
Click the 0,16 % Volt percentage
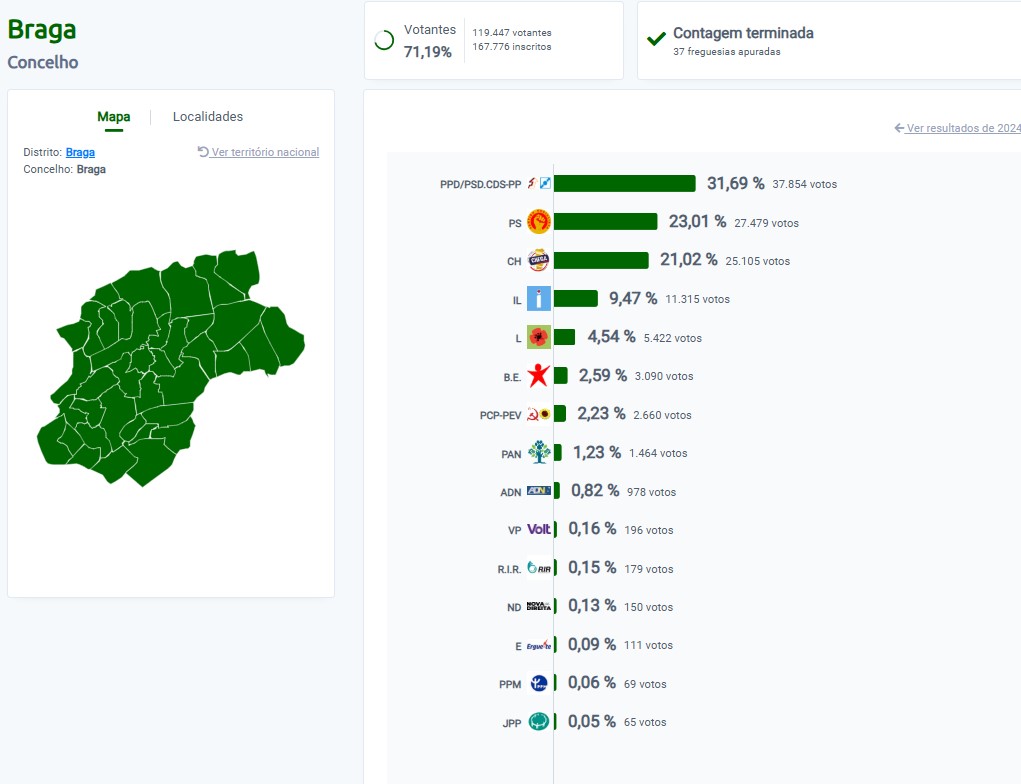coord(592,529)
